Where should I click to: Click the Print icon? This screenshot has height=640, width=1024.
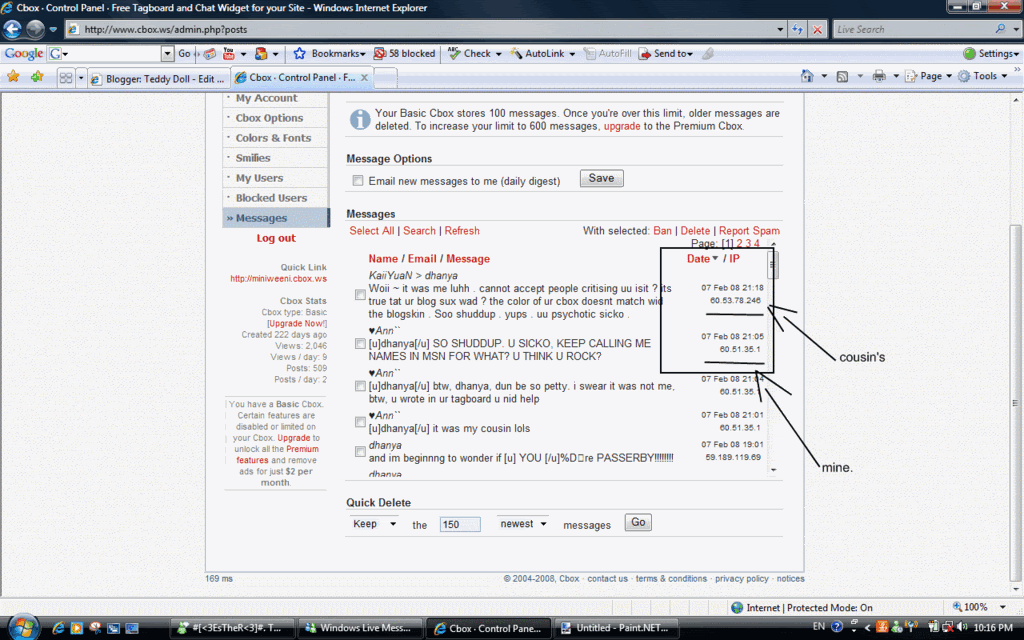click(x=879, y=76)
